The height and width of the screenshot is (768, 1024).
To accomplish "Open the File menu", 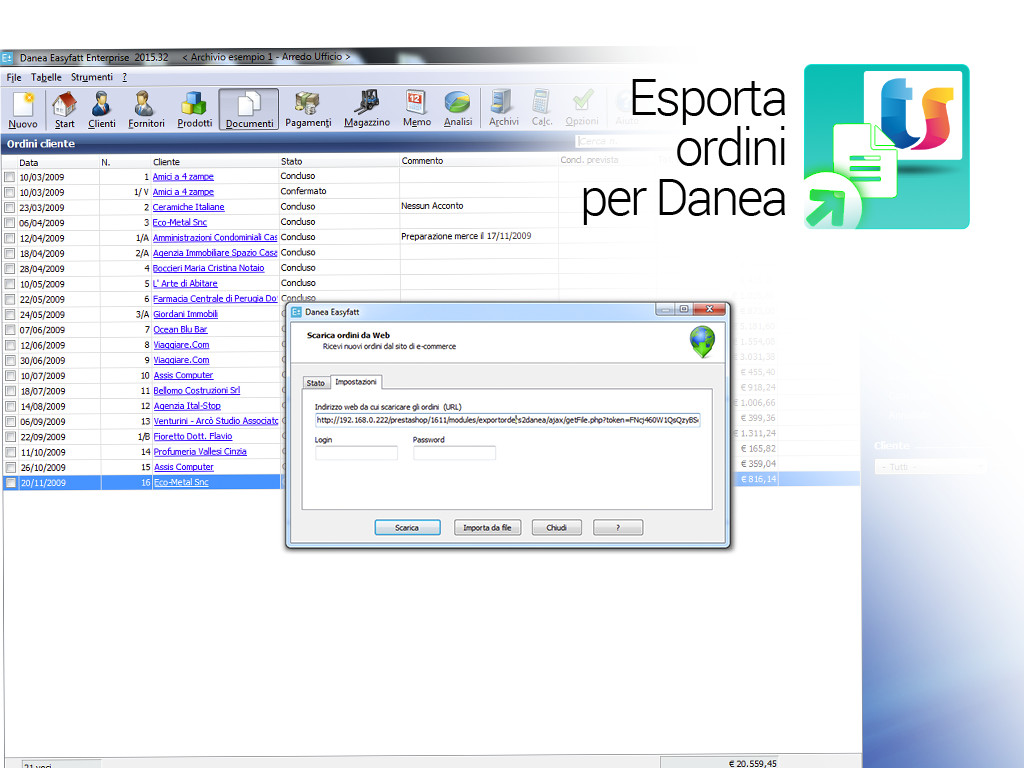I will [14, 77].
